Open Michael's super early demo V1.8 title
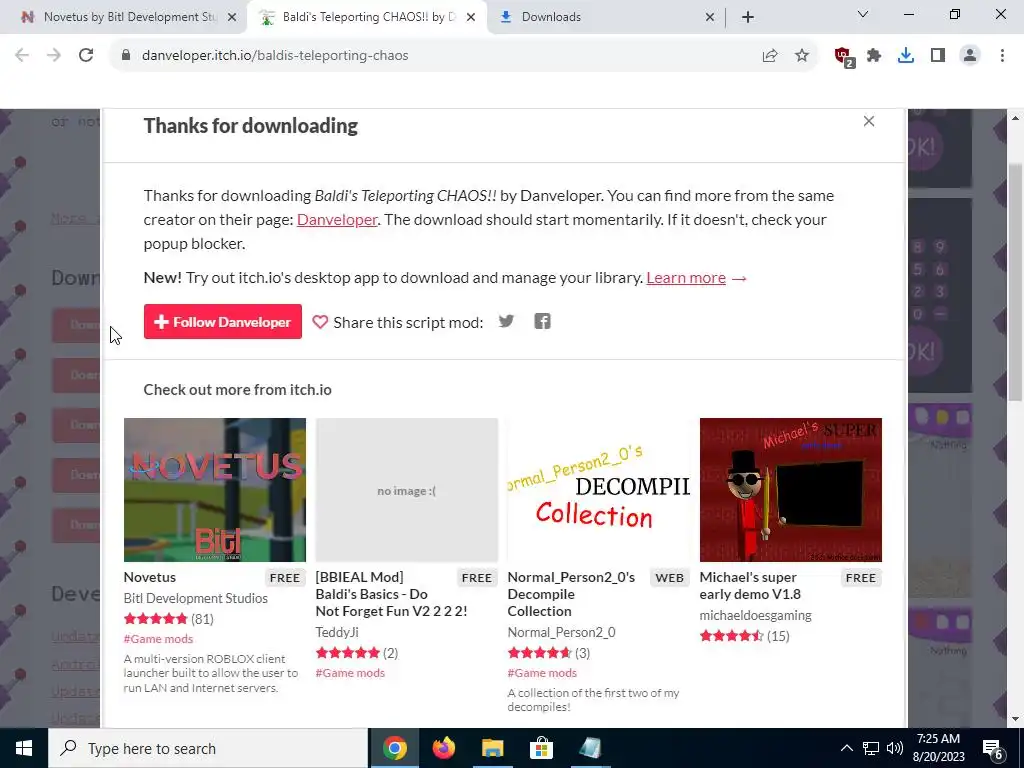The image size is (1024, 768). 750,586
